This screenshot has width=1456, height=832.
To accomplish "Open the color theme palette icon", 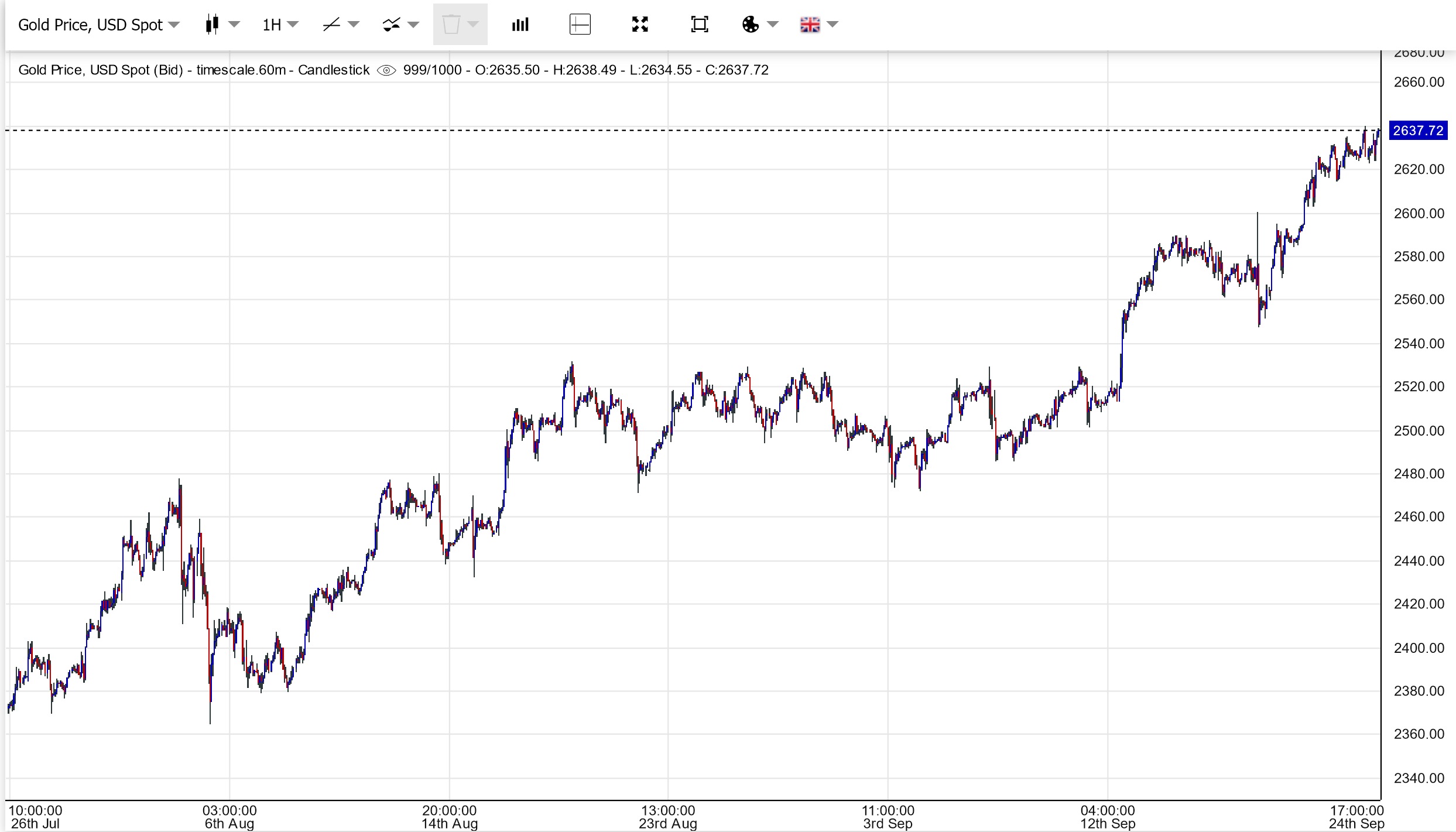I will [x=750, y=25].
